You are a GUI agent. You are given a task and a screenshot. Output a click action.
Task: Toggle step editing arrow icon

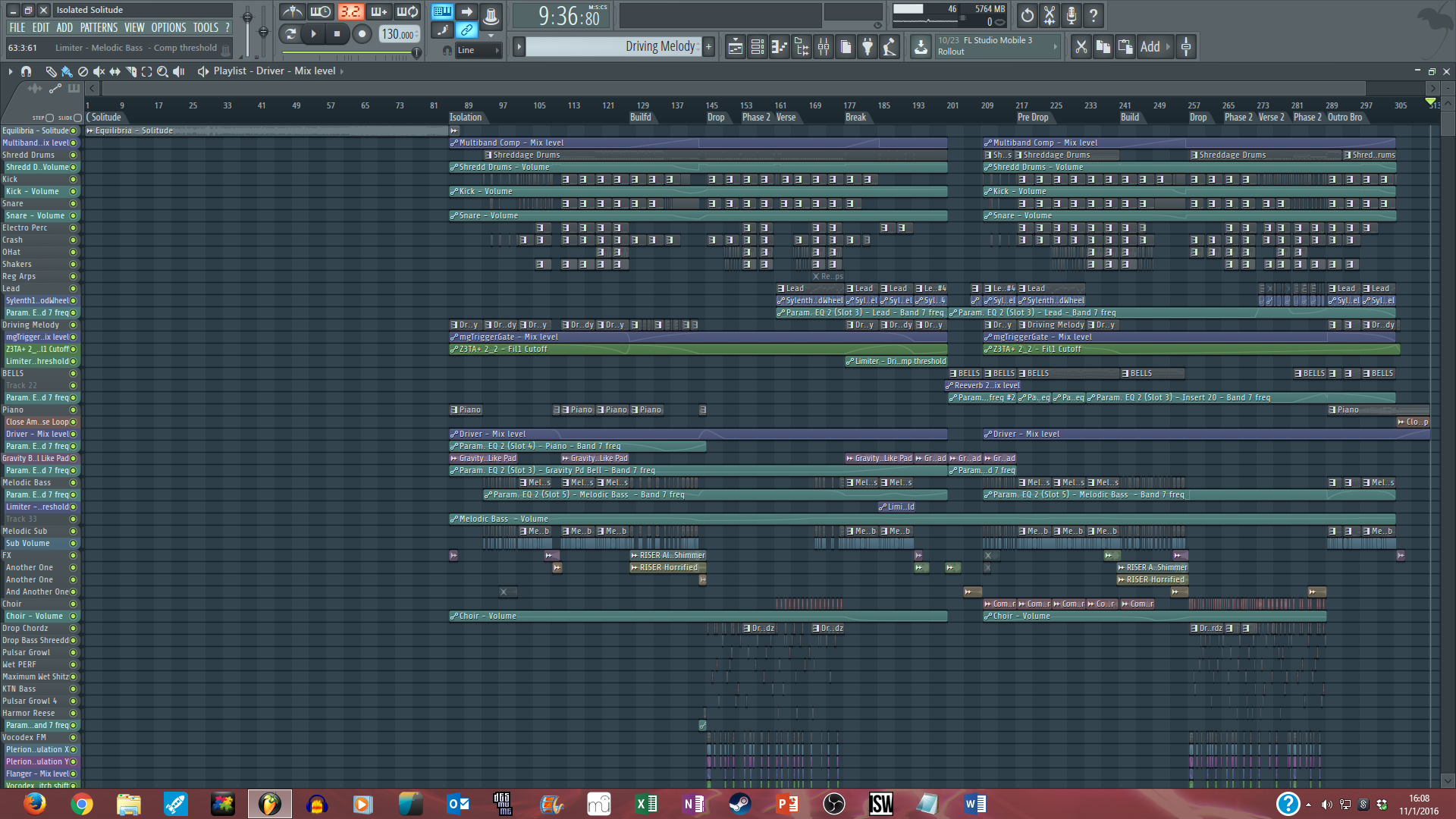(x=466, y=12)
